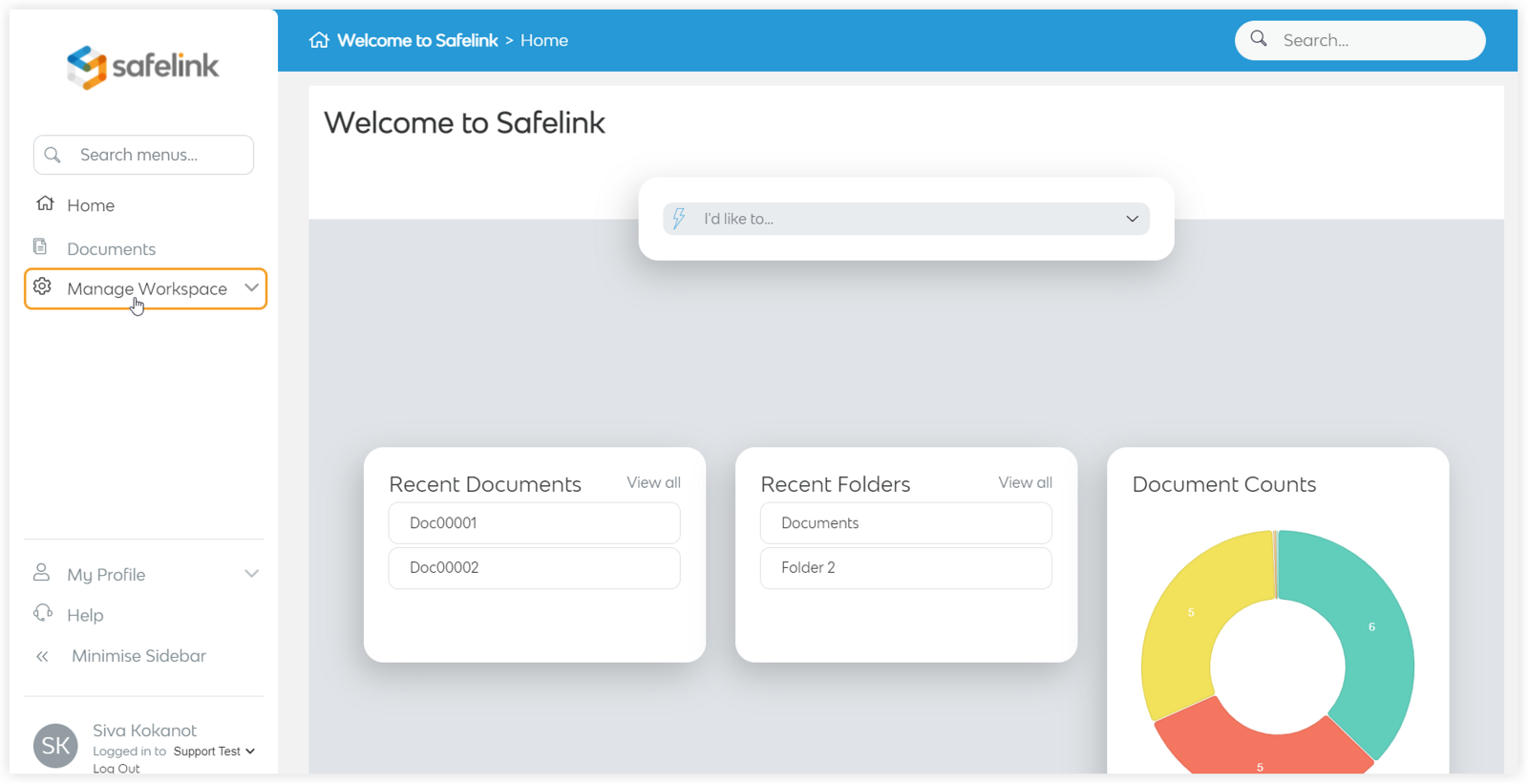Open the Documents recent folder
The image size is (1528, 784).
coord(906,523)
